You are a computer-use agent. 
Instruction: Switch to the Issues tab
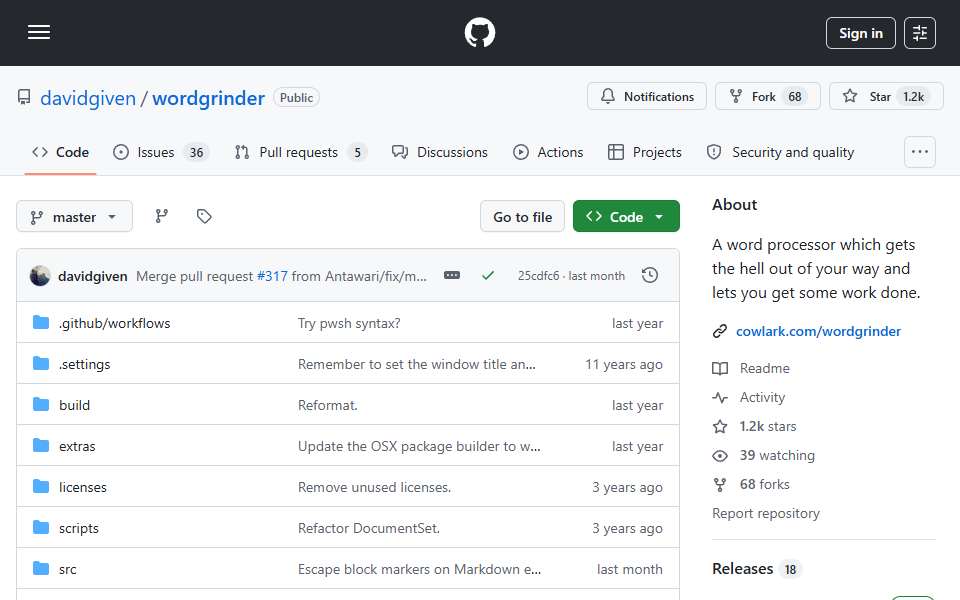(161, 152)
